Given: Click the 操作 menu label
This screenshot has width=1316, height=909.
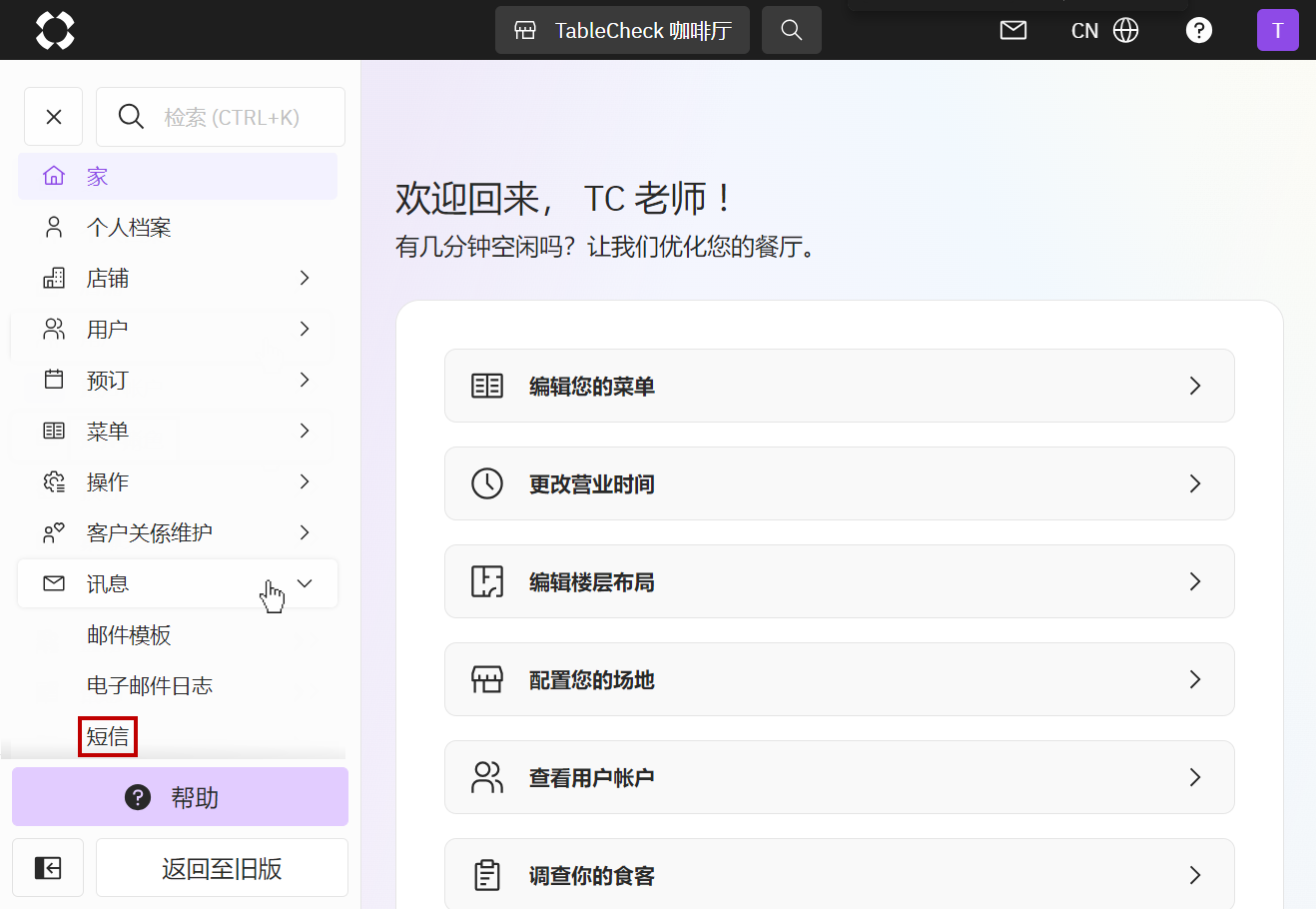Looking at the screenshot, I should 108,482.
